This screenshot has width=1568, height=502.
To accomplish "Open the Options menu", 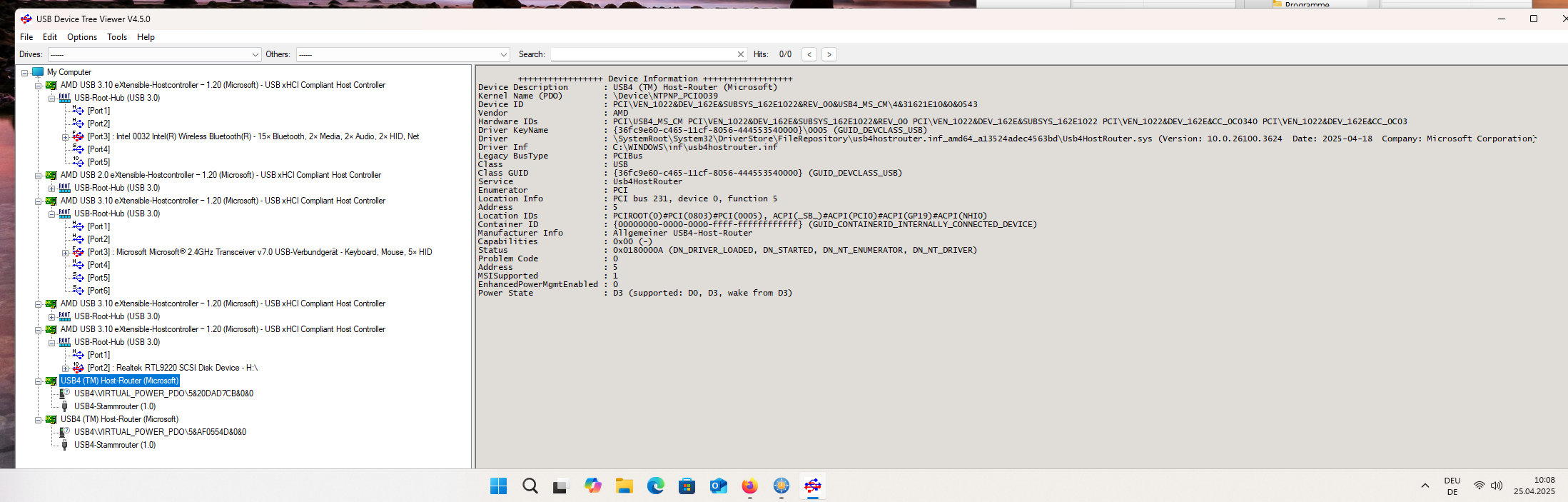I will (x=82, y=37).
